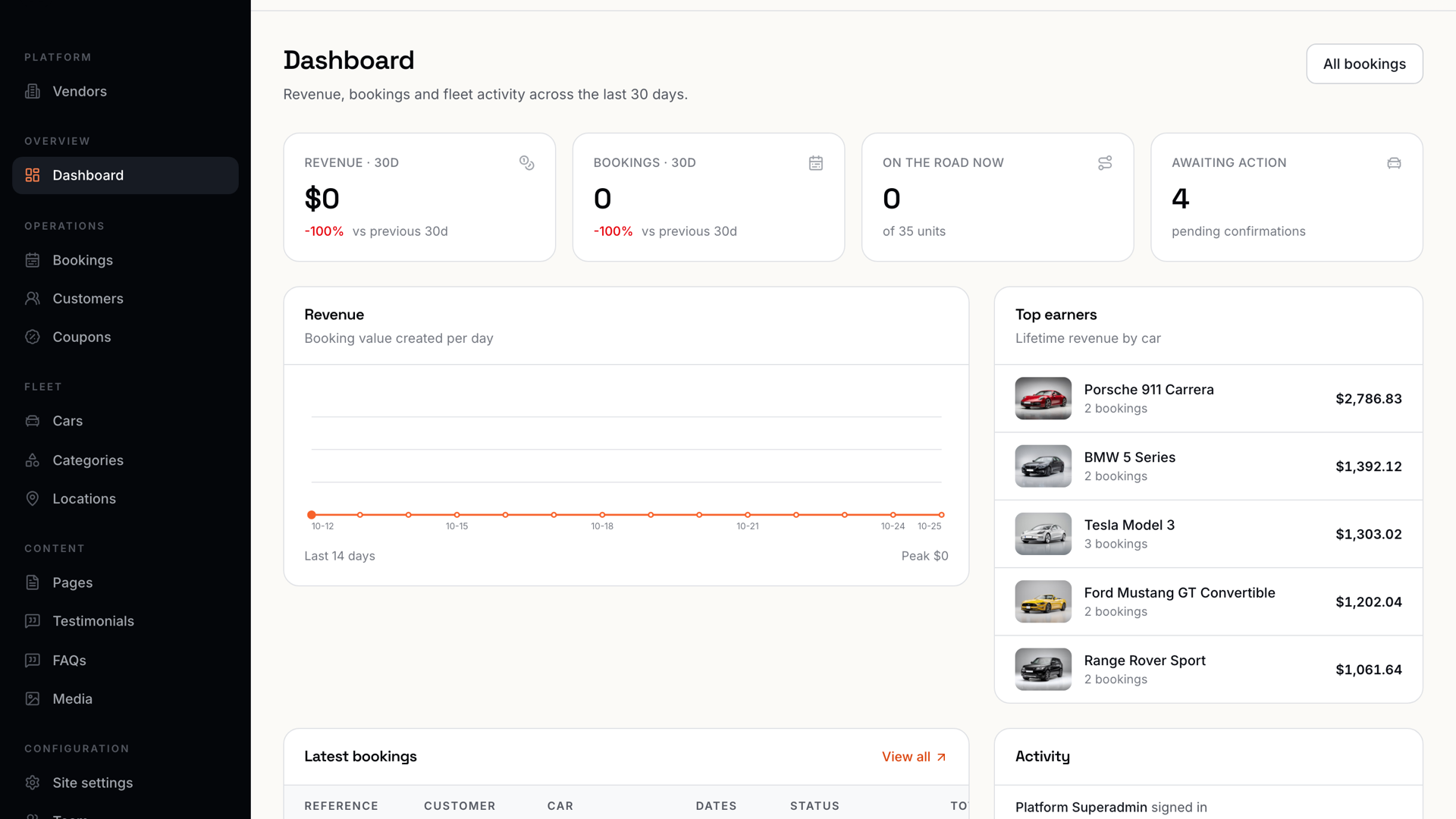Click the Categories shapes icon in sidebar

pos(33,460)
